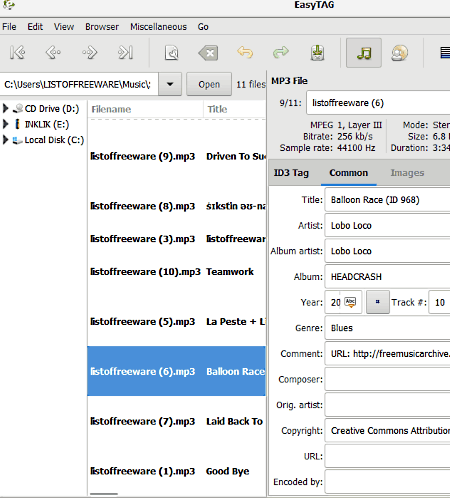
Task: Click the Encoded by field
Action: [388, 482]
